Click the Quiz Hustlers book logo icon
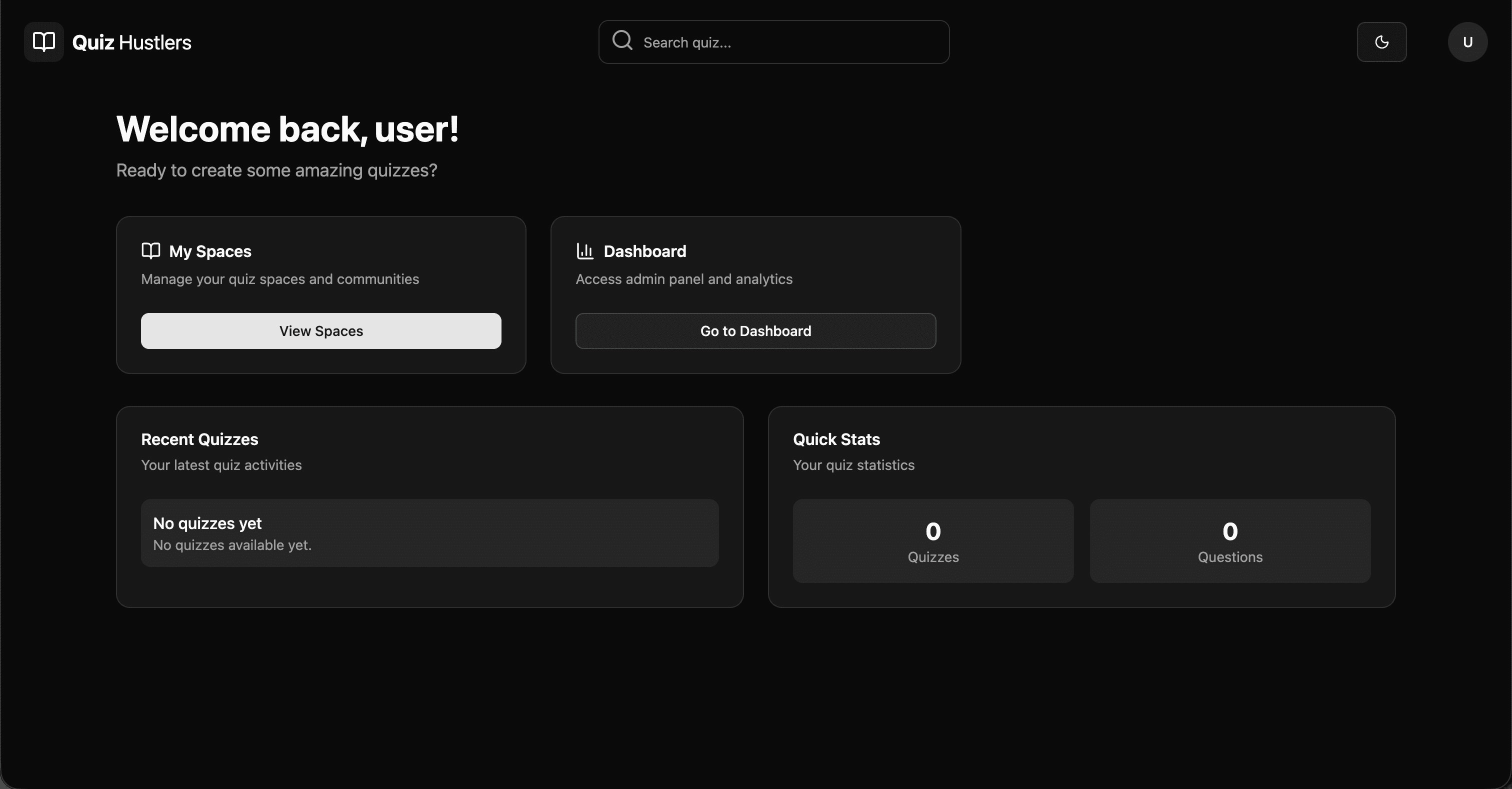The height and width of the screenshot is (789, 1512). [43, 41]
